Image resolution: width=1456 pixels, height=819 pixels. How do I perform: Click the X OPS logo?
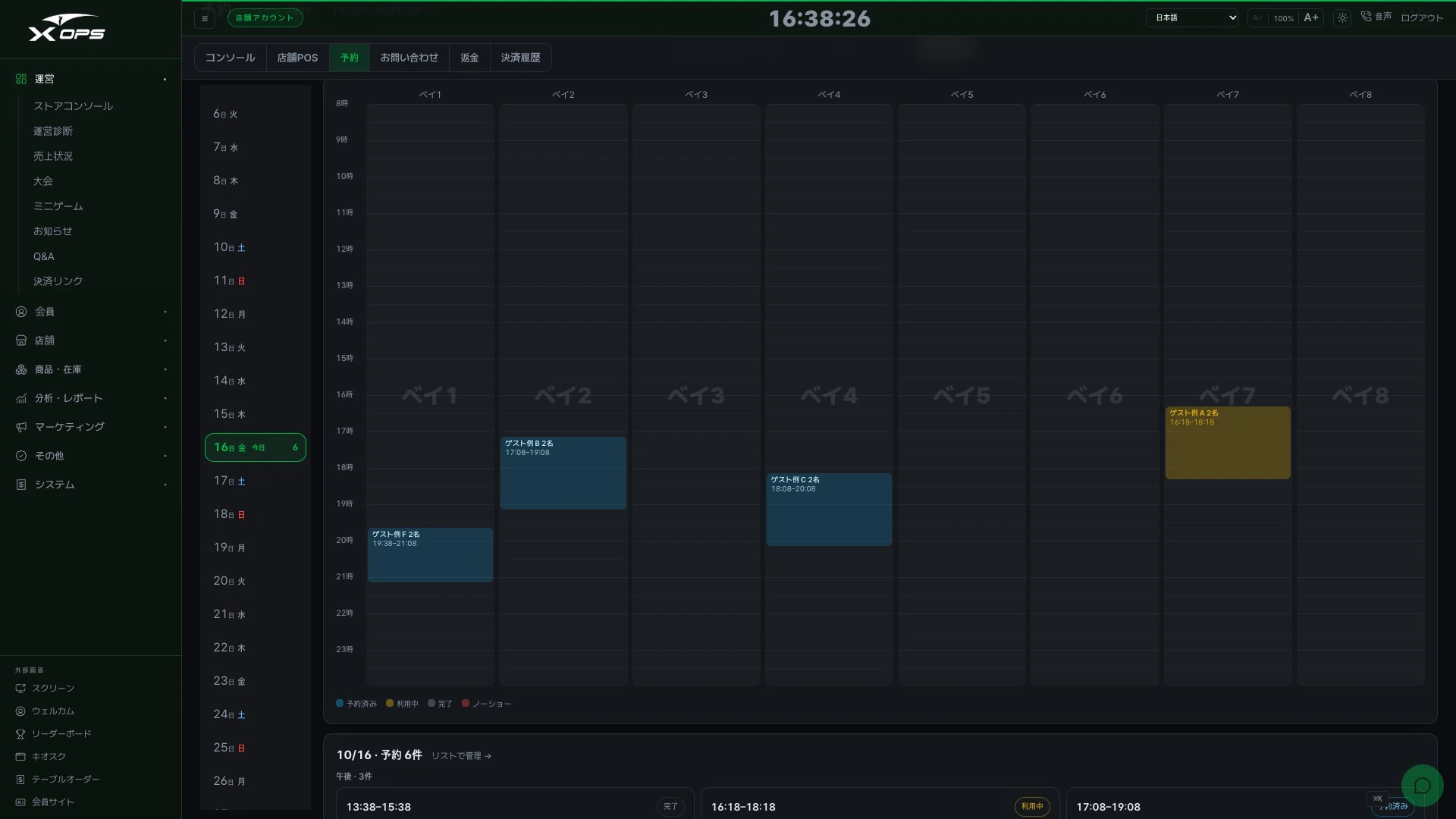pos(67,28)
